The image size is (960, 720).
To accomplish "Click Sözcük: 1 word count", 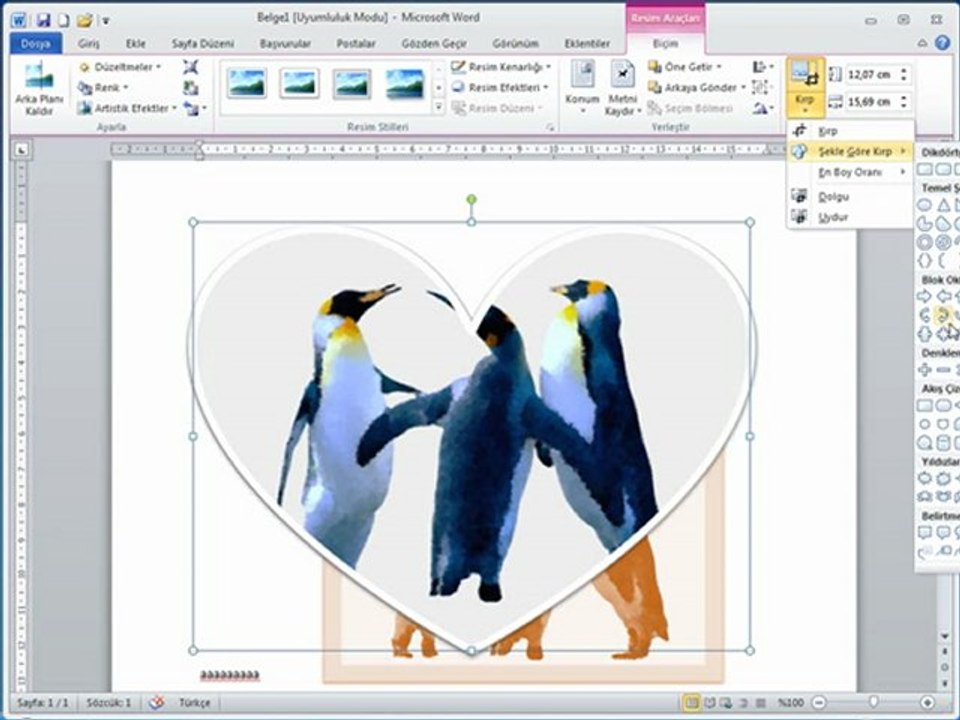I will (x=108, y=702).
